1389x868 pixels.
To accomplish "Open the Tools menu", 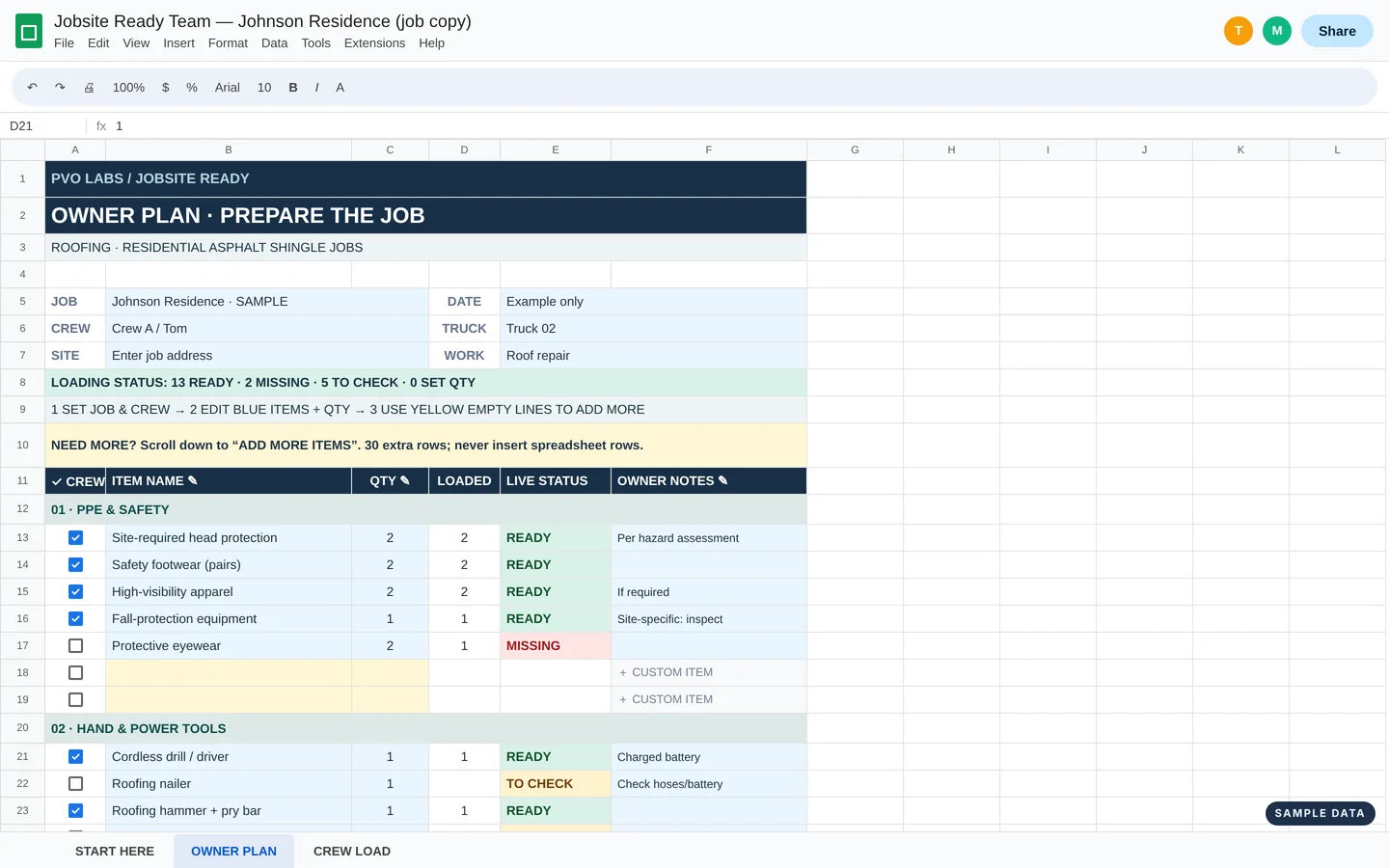I will [315, 43].
